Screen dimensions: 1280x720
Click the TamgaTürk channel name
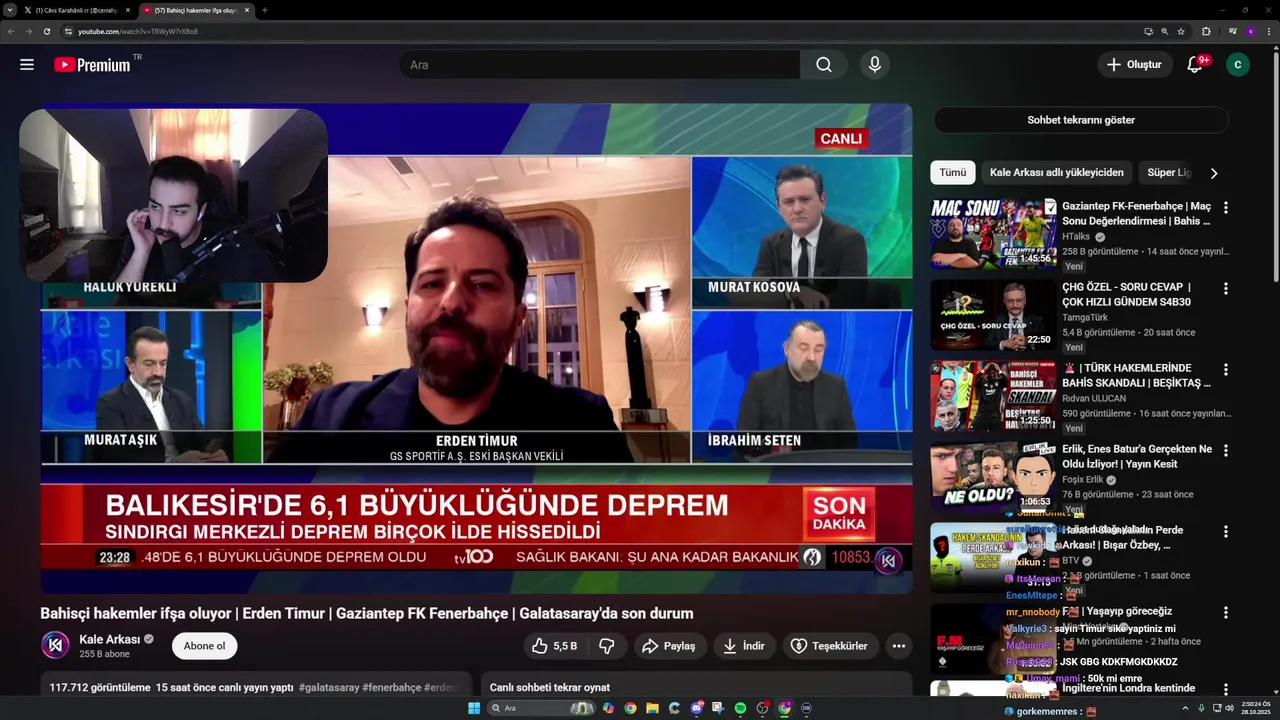(1085, 318)
